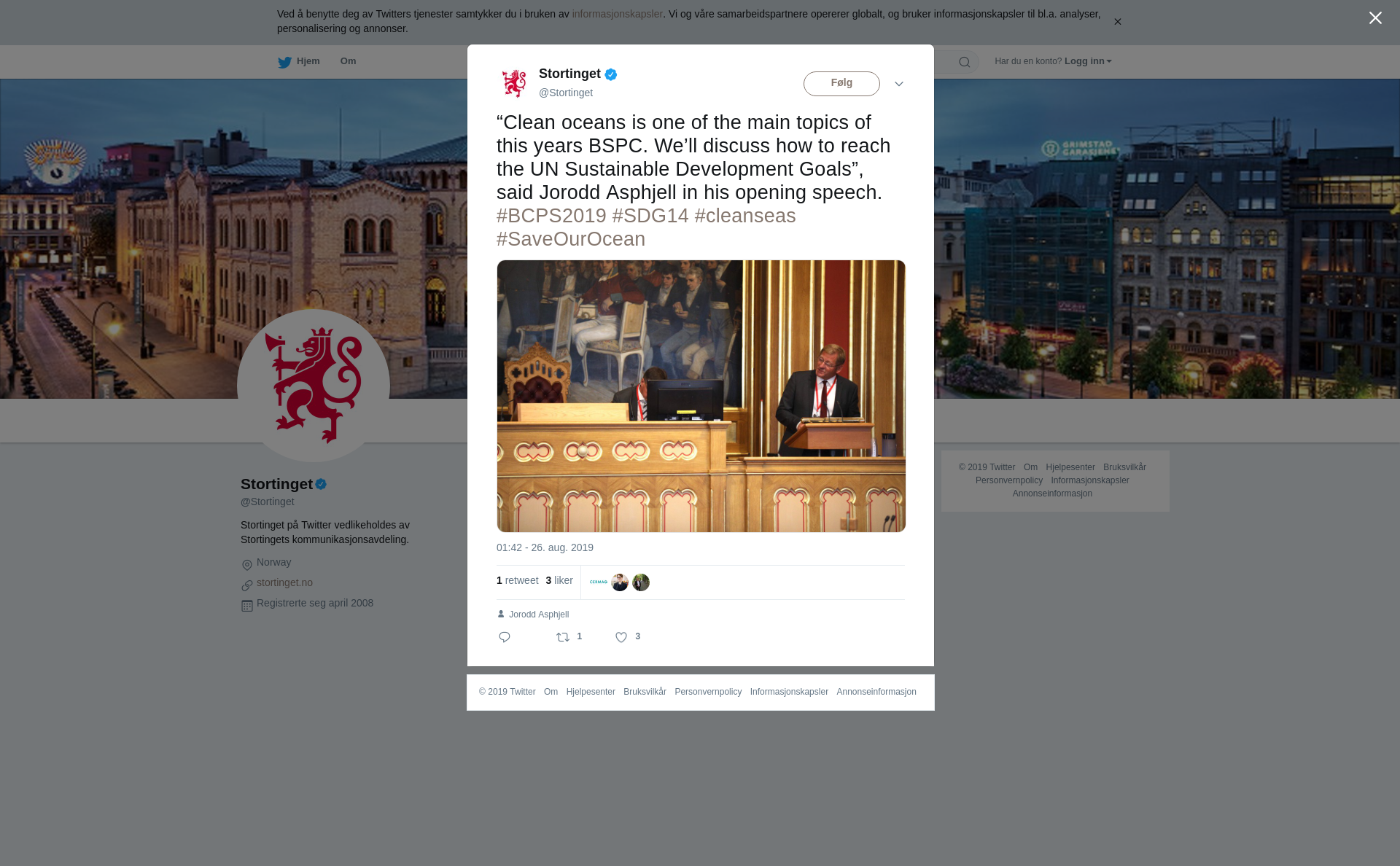This screenshot has width=1400, height=866.
Task: Retweet the Stortinget tweet
Action: click(563, 637)
